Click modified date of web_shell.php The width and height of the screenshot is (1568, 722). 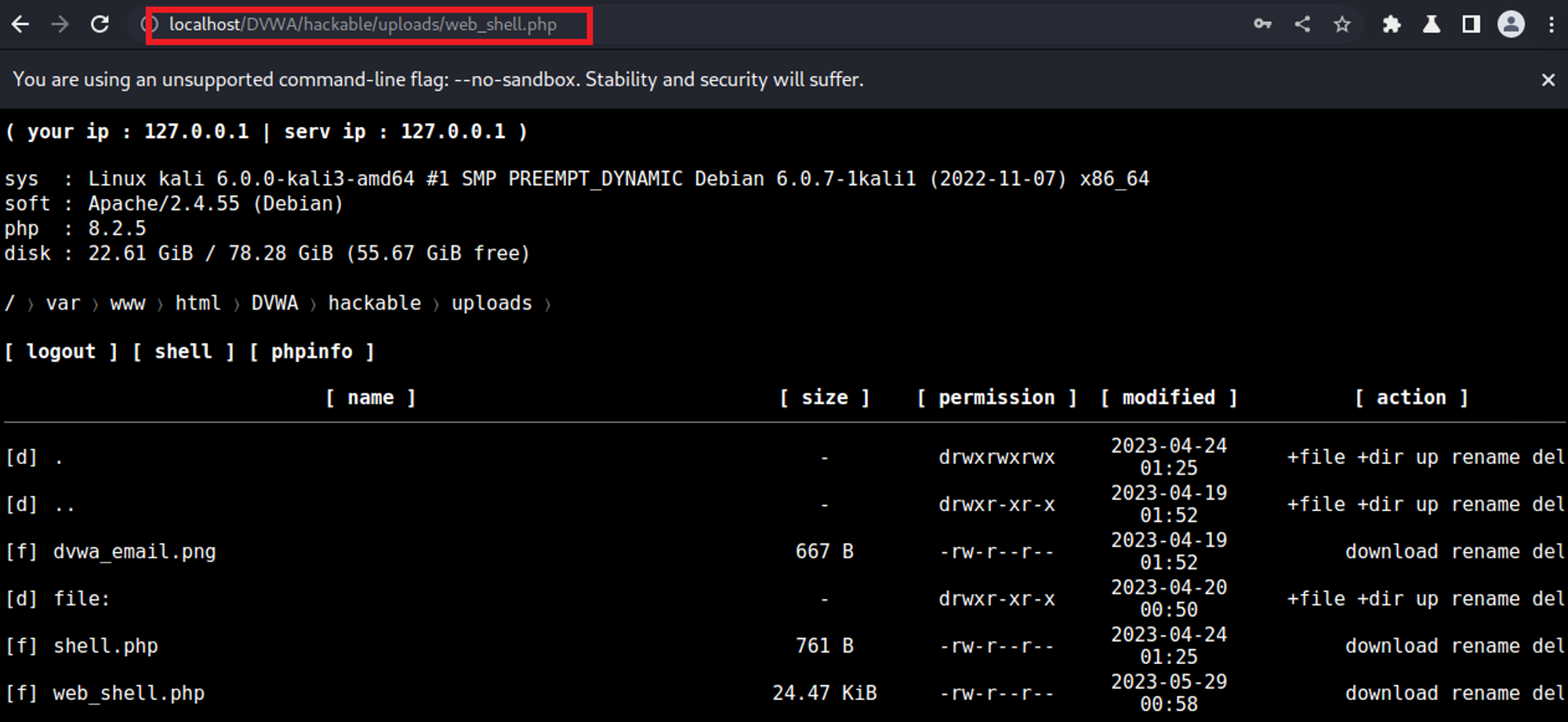pyautogui.click(x=1169, y=693)
